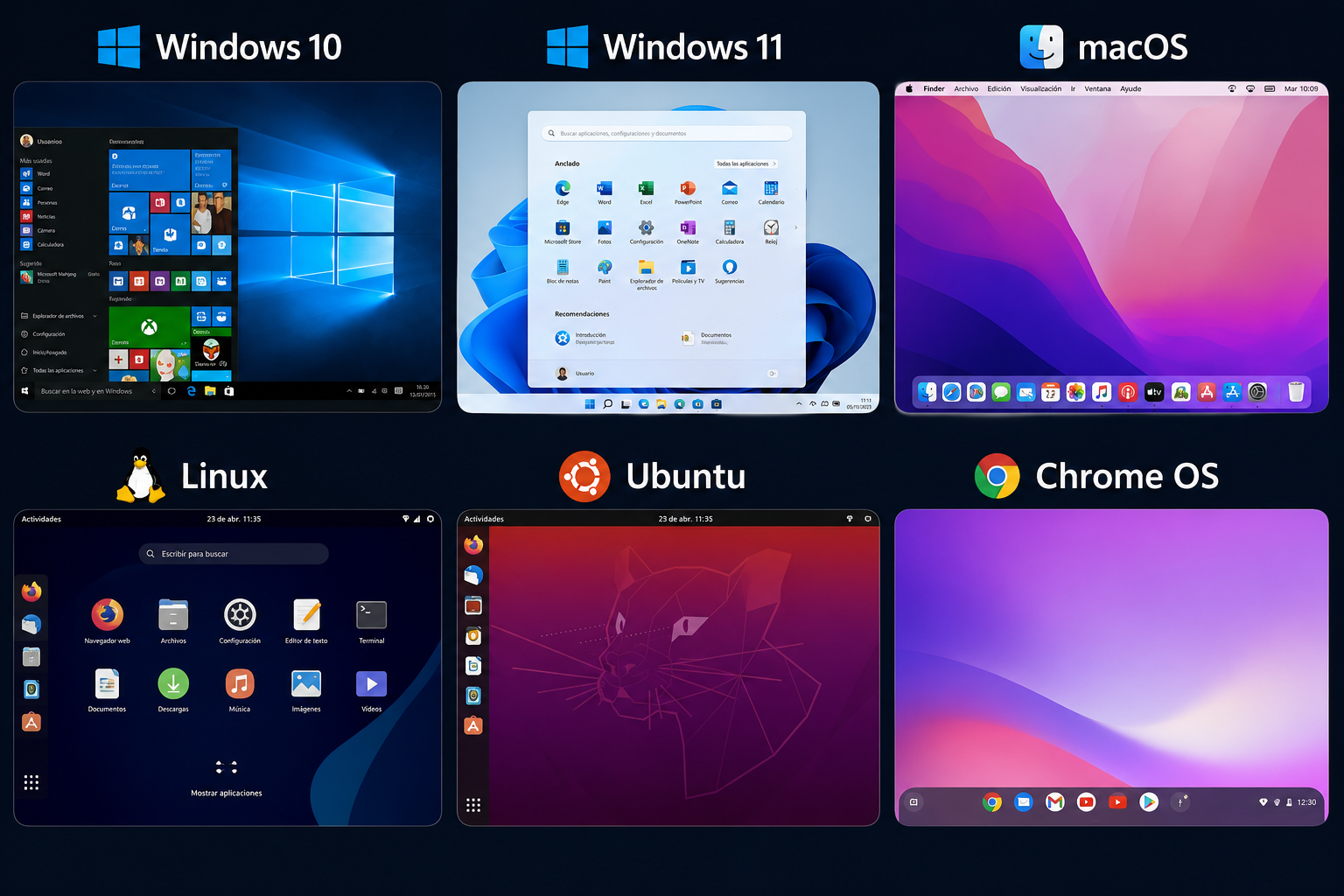Open Calculadora in Windows 10 most used list
This screenshot has height=896, width=1344.
(42, 245)
